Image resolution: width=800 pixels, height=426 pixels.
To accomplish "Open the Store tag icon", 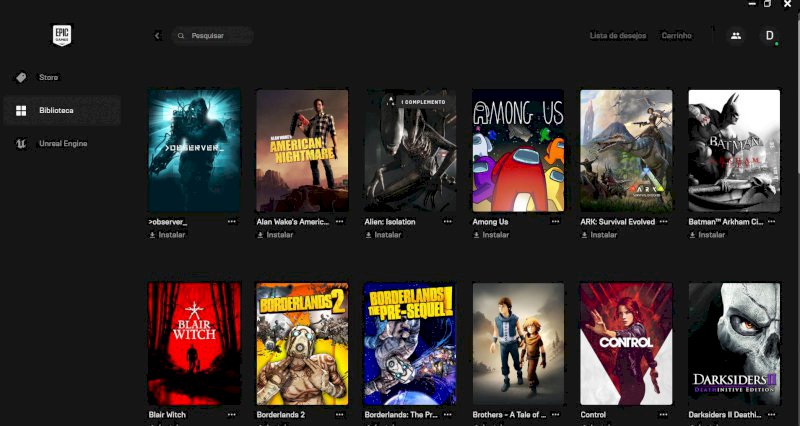I will 21,77.
